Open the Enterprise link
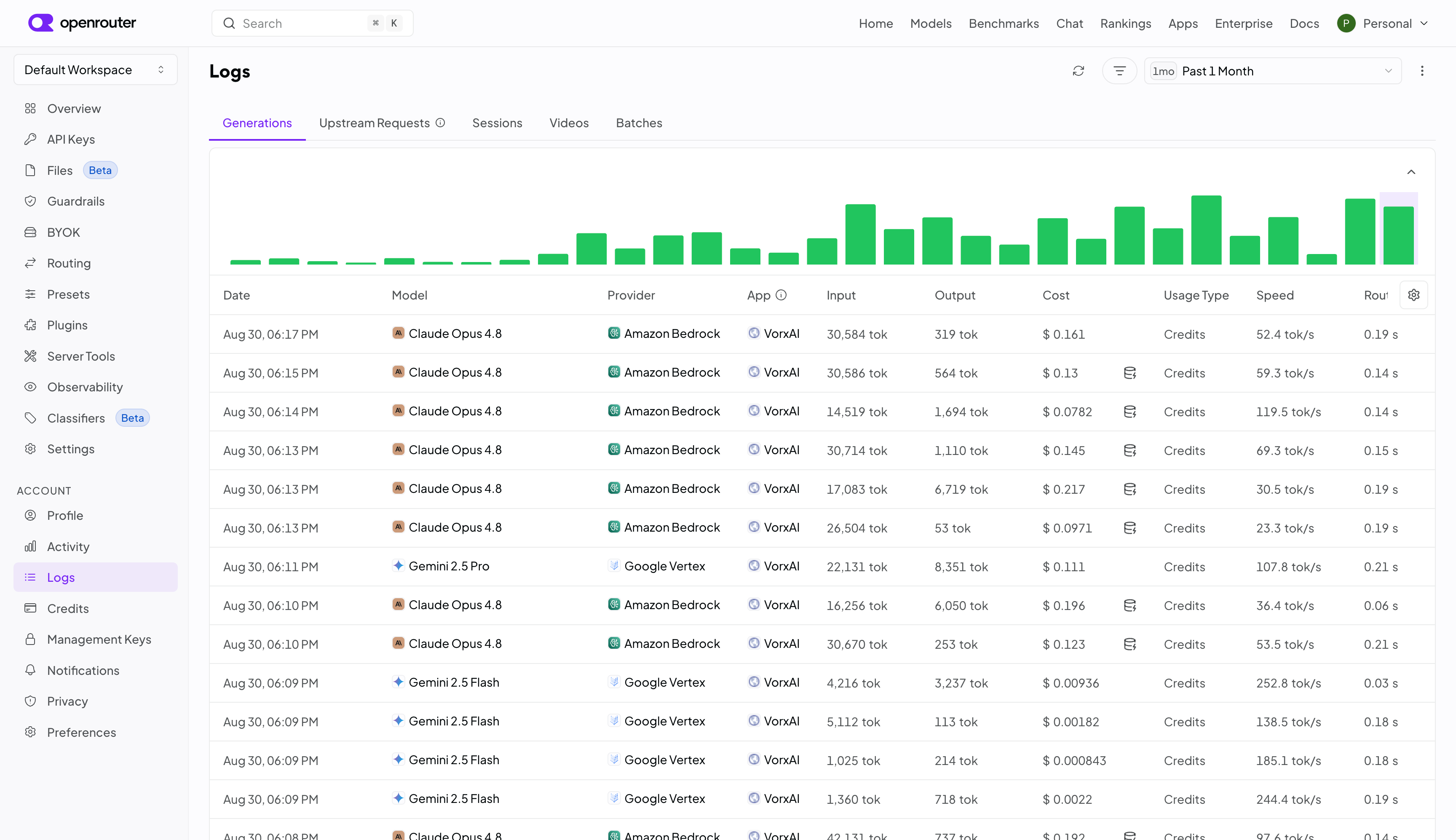Screen dimensions: 1456x840 coord(1244,24)
